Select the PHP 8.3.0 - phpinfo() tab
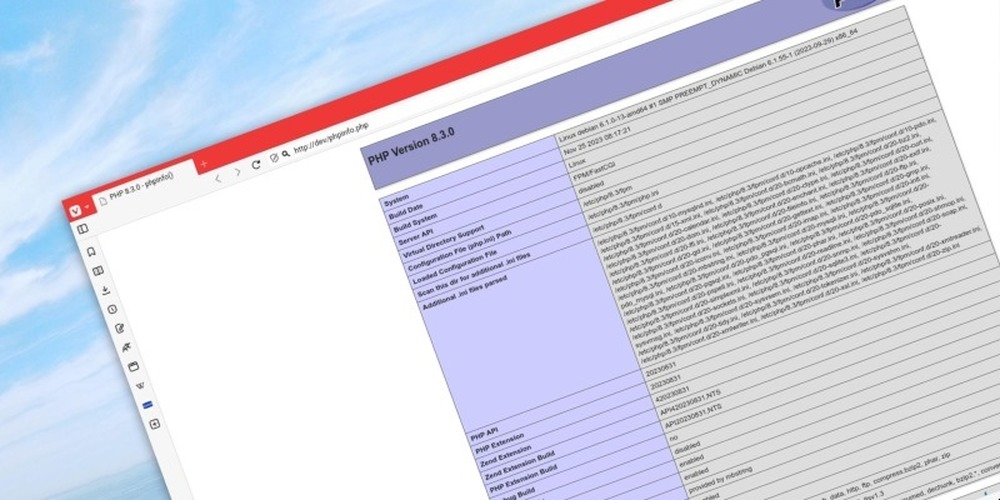The width and height of the screenshot is (1000, 500). [140, 182]
